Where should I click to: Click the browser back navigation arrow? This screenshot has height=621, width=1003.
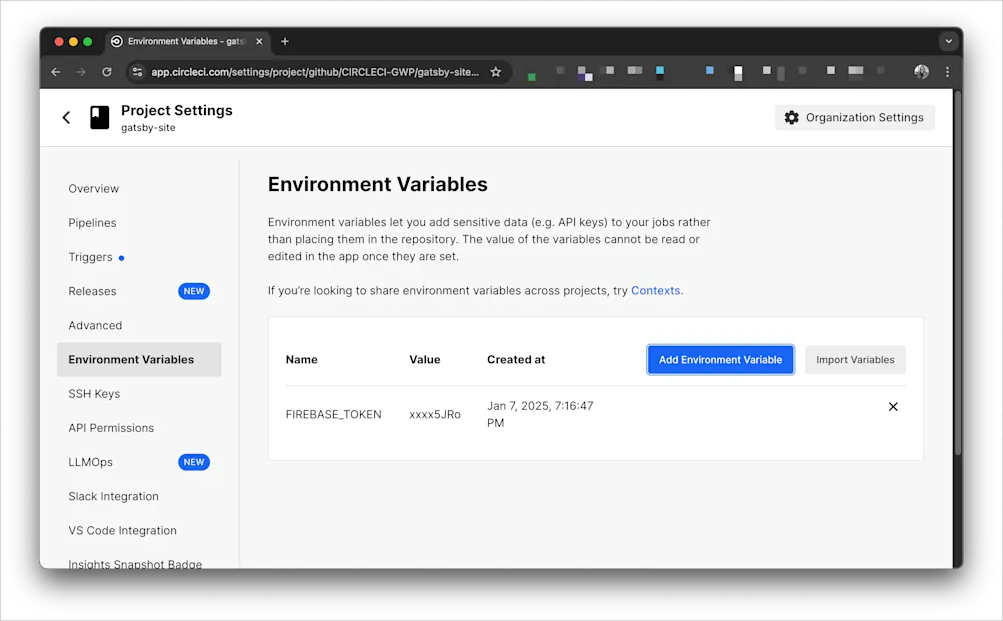(56, 72)
